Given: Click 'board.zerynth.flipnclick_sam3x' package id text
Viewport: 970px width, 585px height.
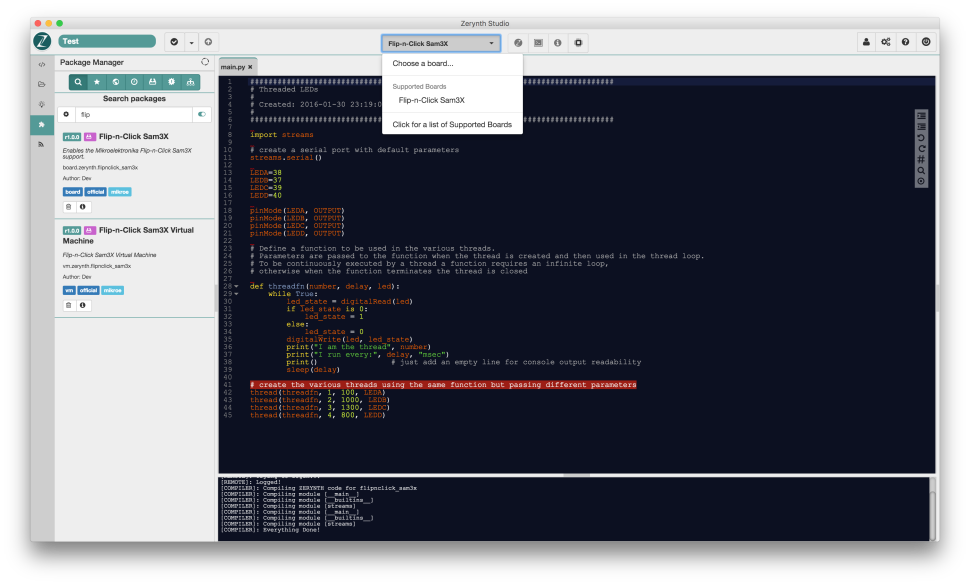Looking at the screenshot, I should [x=100, y=168].
